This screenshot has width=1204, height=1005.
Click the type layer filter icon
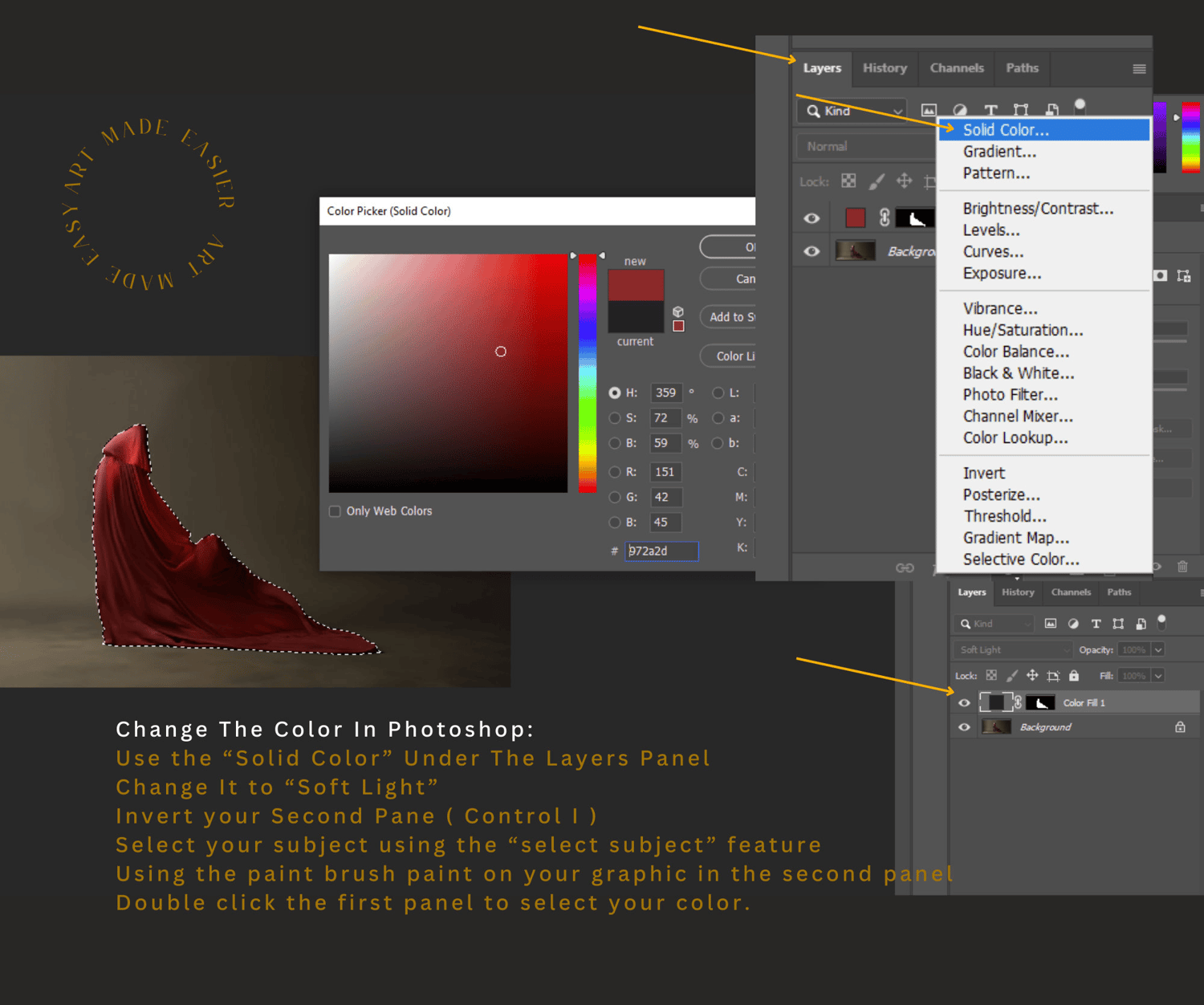pyautogui.click(x=990, y=110)
